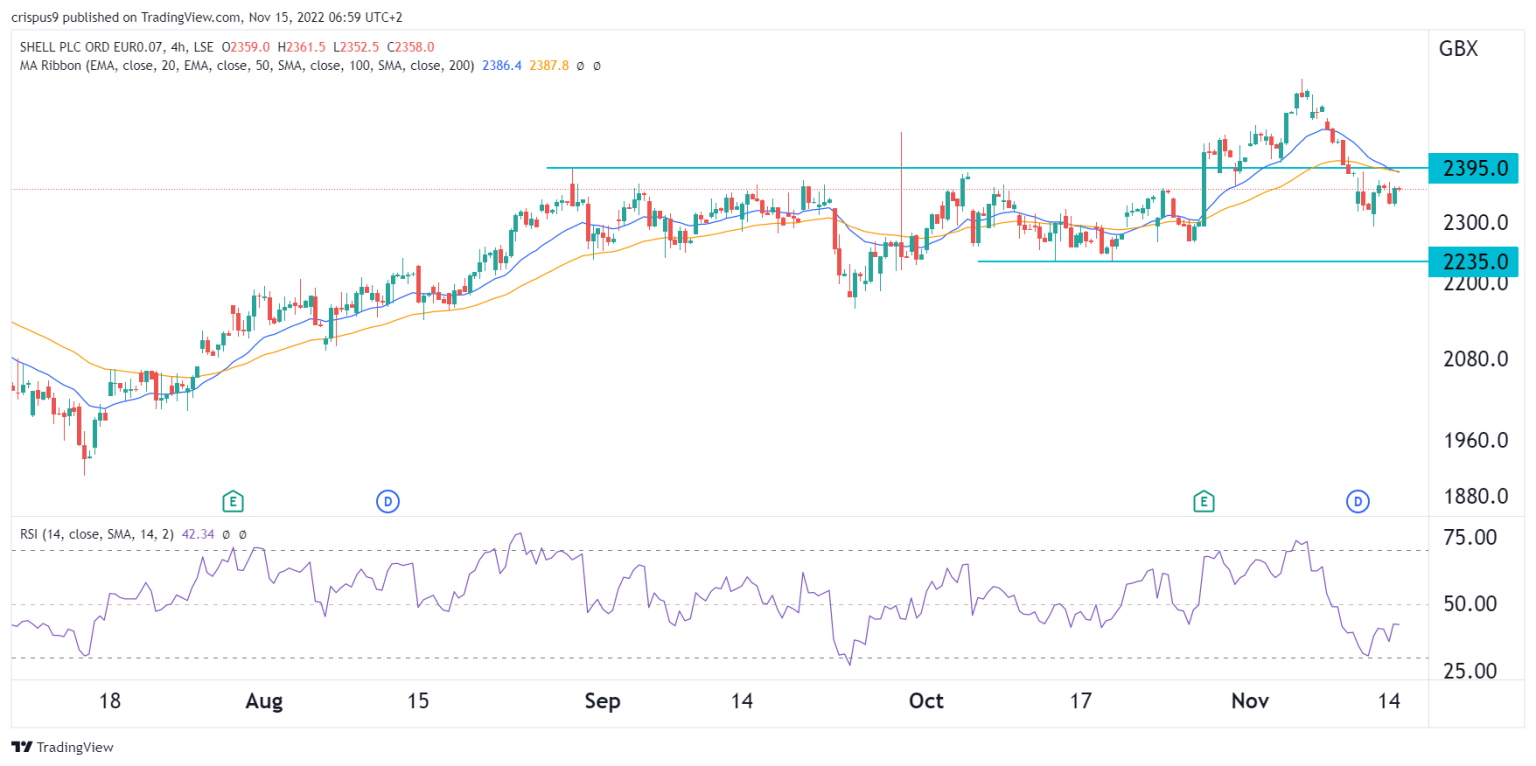Viewport: 1536px width, 766px height.
Task: Click the 2235.0 support price label
Action: [1474, 261]
